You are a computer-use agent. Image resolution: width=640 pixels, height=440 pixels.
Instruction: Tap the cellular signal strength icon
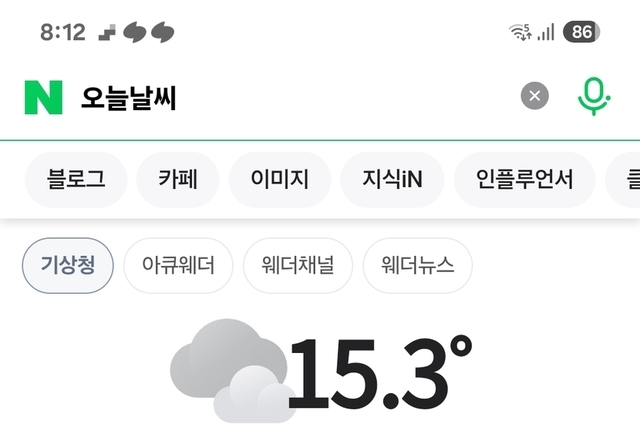tap(546, 32)
